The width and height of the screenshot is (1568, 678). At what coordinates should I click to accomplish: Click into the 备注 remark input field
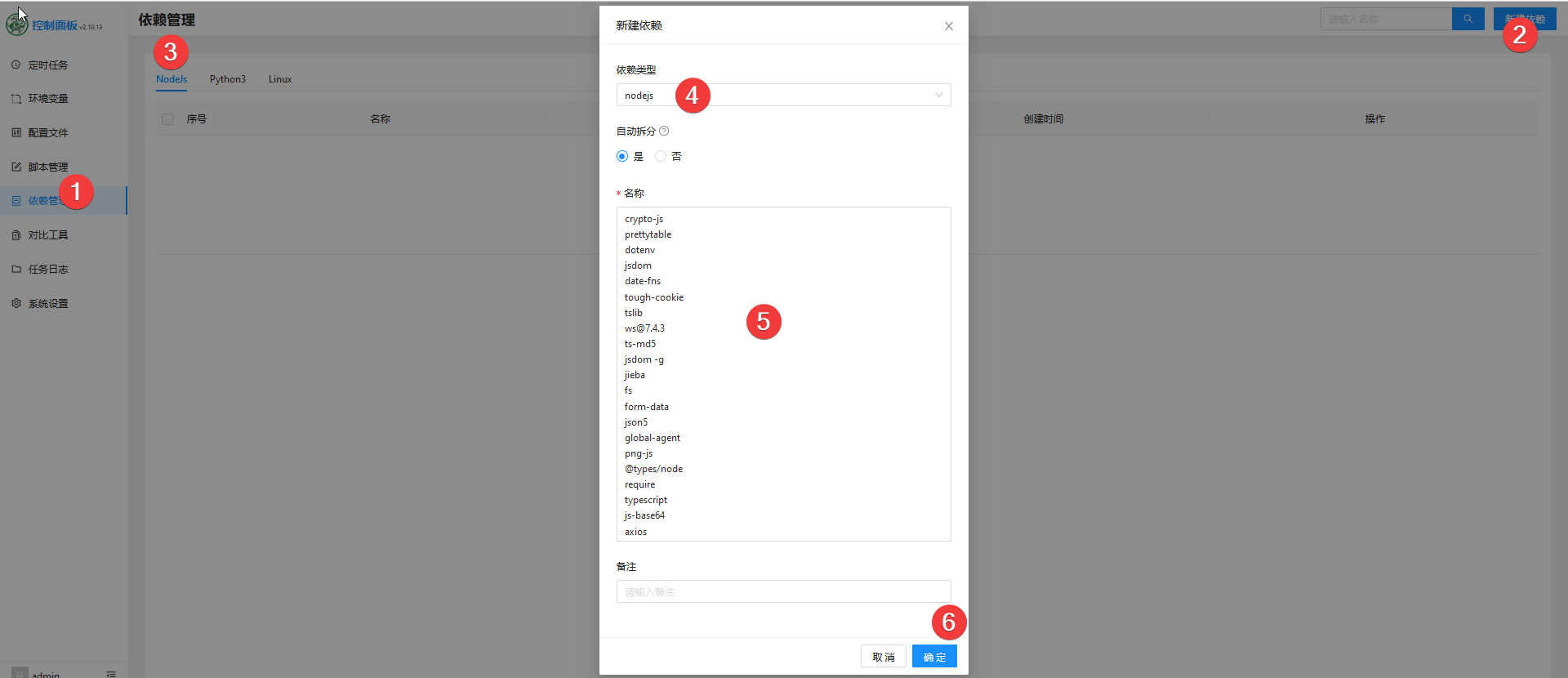(783, 591)
